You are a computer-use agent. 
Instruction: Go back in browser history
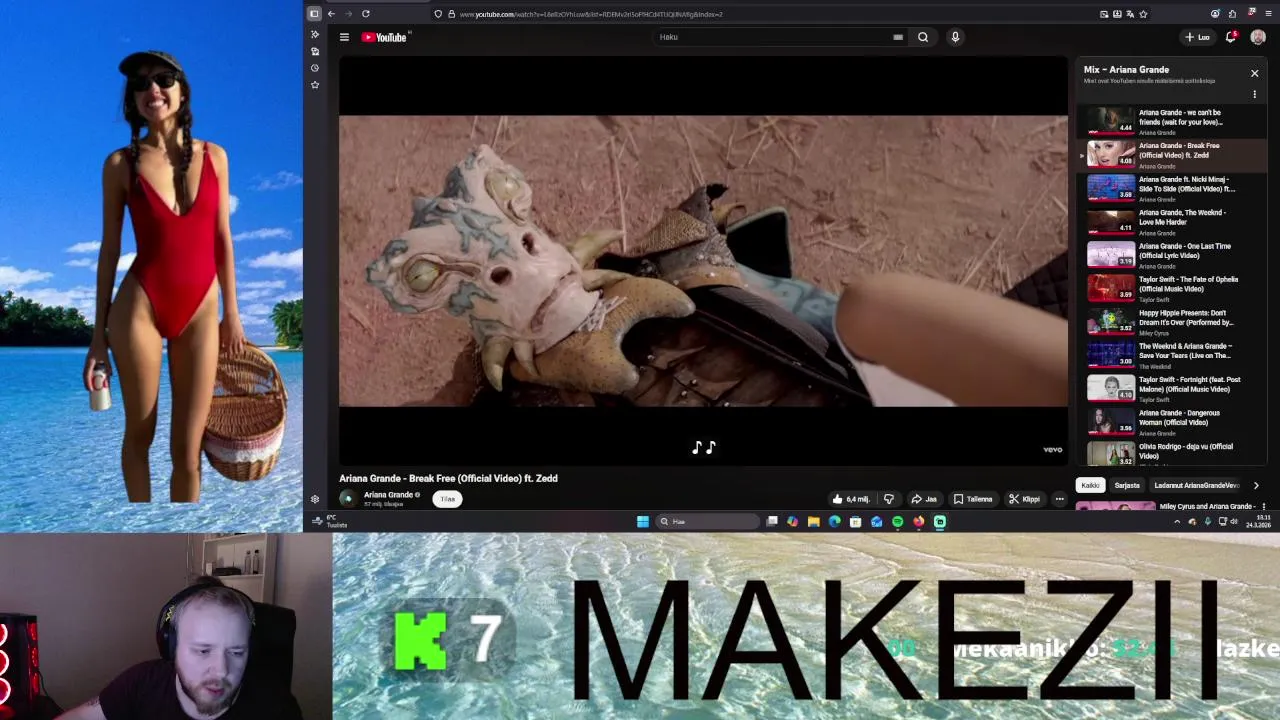pyautogui.click(x=331, y=14)
